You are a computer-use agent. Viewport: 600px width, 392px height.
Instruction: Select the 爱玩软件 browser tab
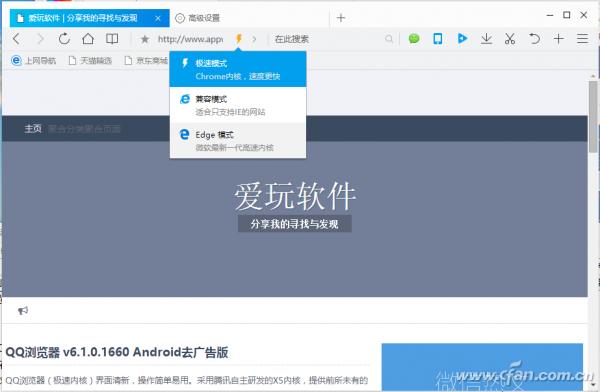(90, 18)
